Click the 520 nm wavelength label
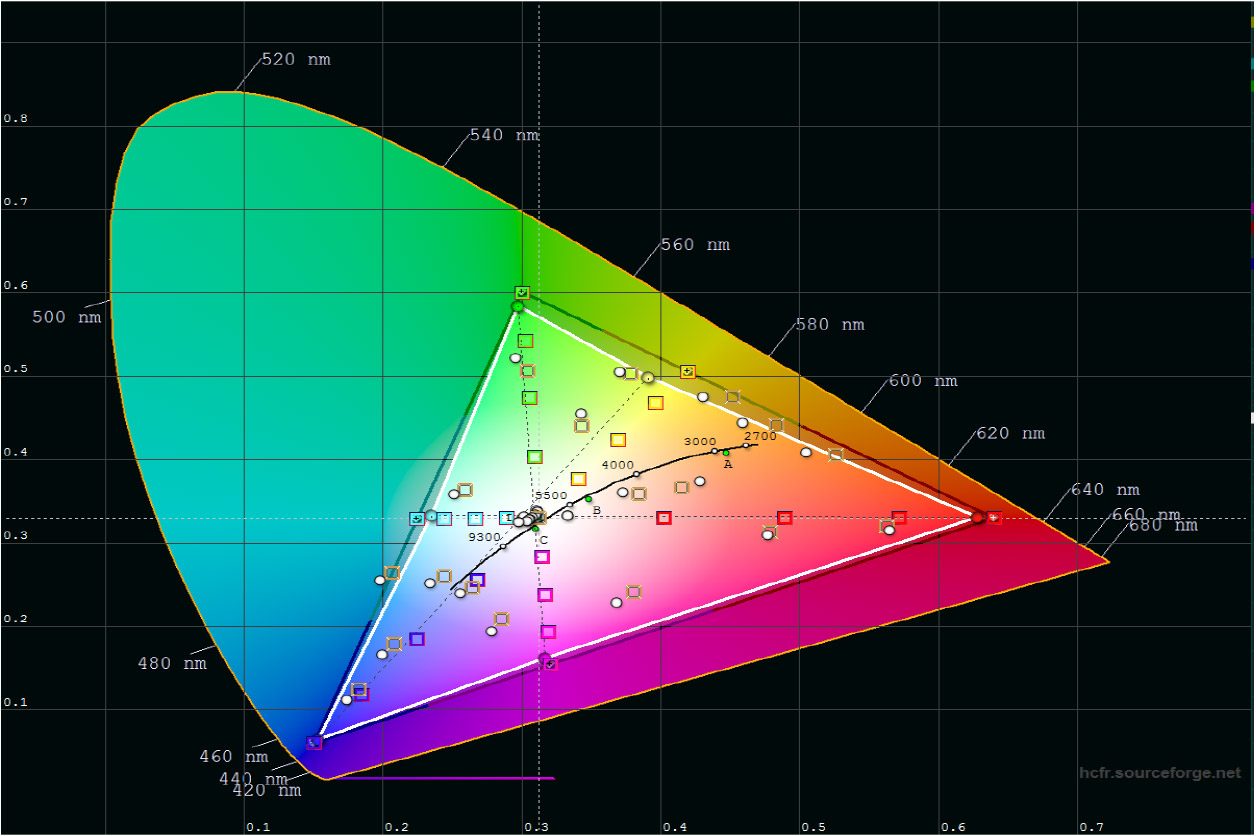The image size is (1256, 836). point(295,60)
